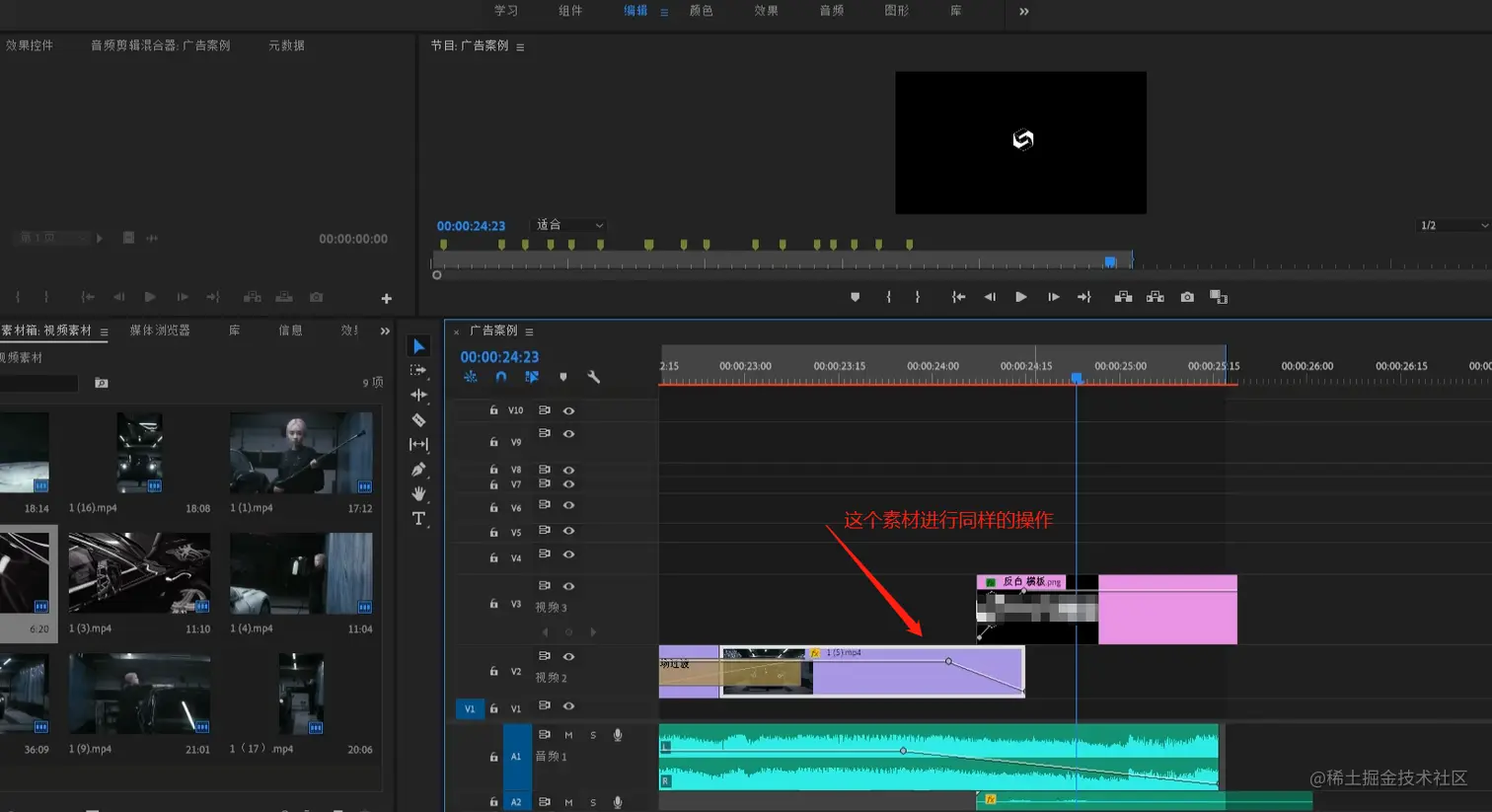Image resolution: width=1492 pixels, height=812 pixels.
Task: Mute audio track A1
Action: [568, 735]
